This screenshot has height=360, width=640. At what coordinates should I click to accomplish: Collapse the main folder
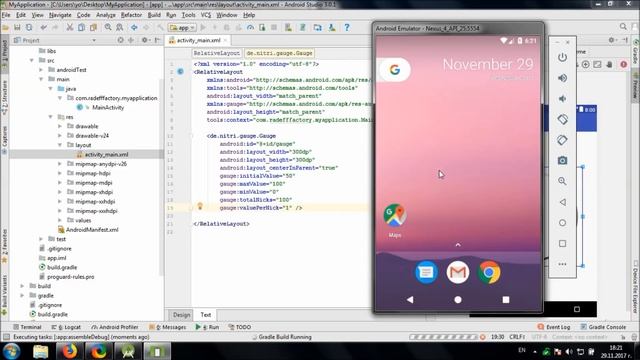(x=41, y=79)
